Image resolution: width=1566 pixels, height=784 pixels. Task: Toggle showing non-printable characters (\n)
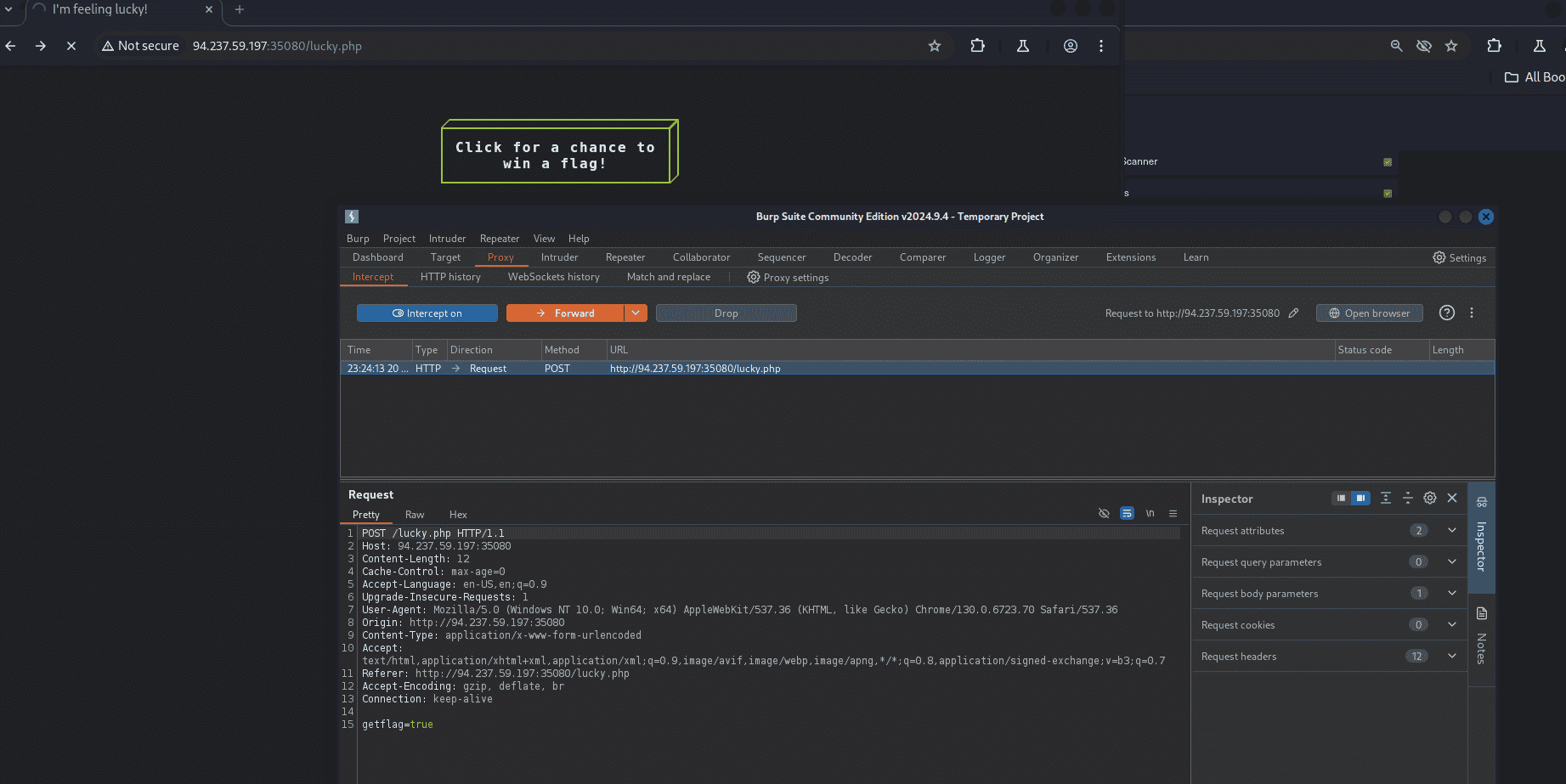coord(1150,513)
